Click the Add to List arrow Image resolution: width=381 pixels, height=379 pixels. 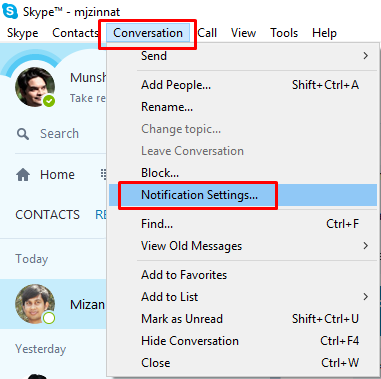366,297
